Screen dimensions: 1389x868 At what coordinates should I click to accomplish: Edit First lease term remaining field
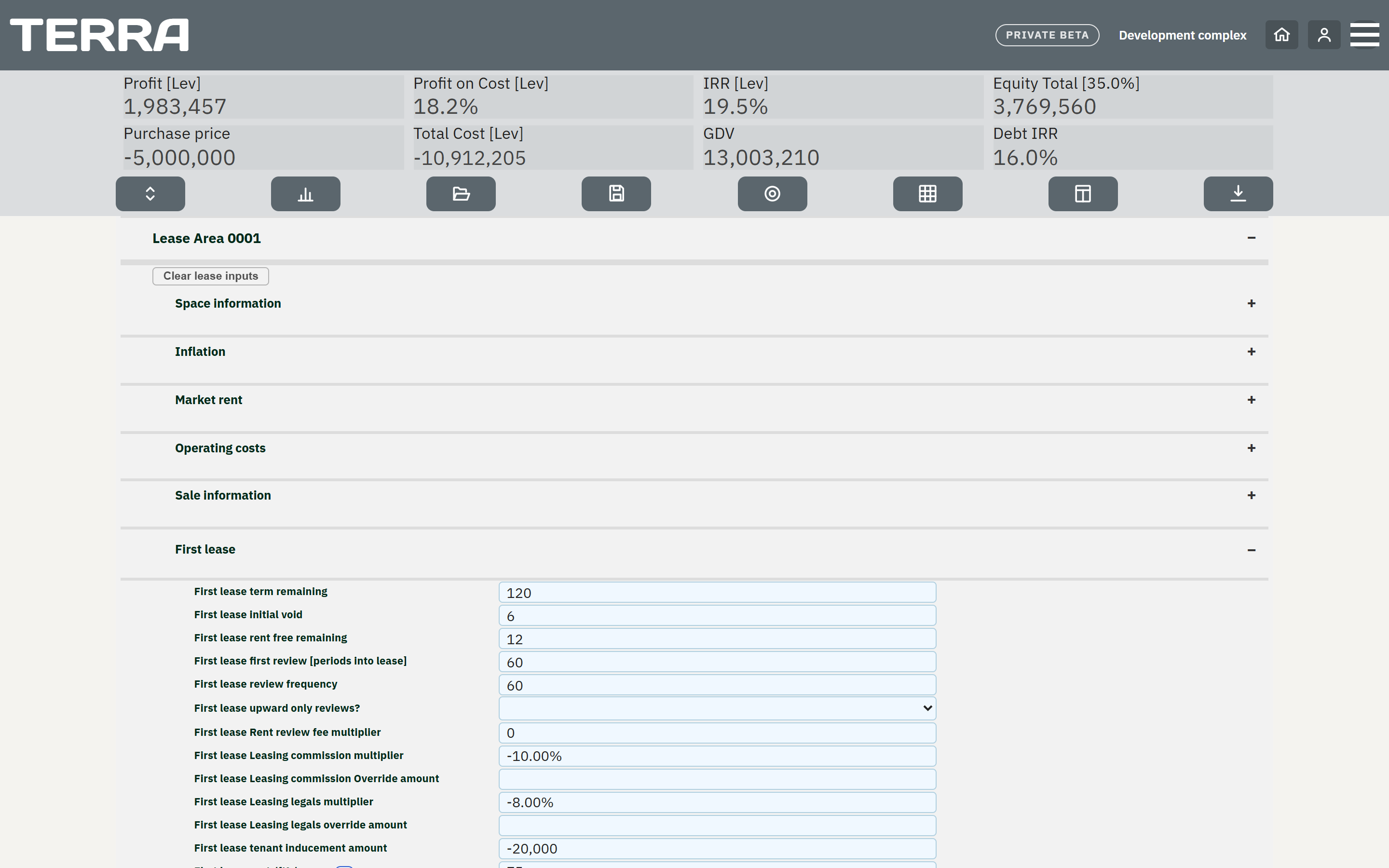[718, 593]
